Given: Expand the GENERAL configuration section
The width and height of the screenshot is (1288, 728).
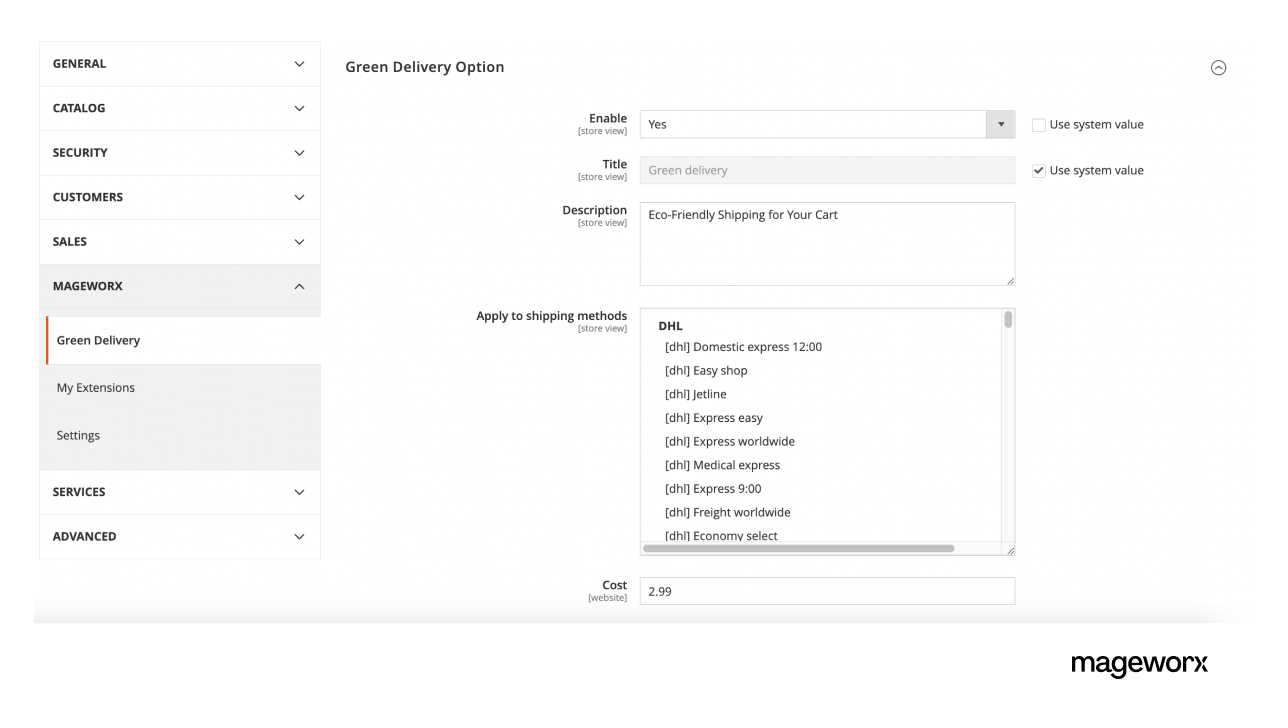Looking at the screenshot, I should click(x=179, y=63).
